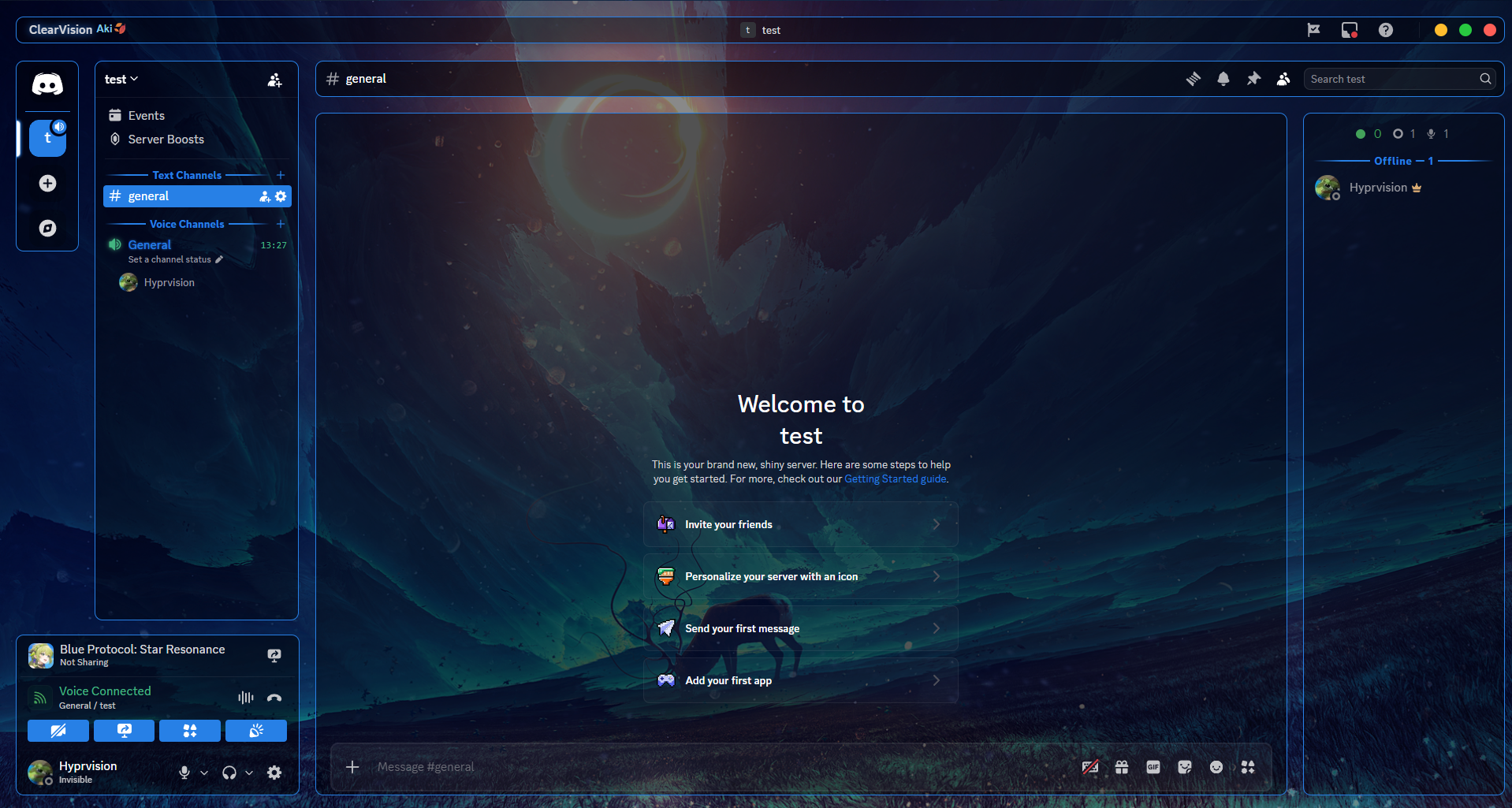
Task: Toggle the member list visibility
Action: pos(1283,79)
